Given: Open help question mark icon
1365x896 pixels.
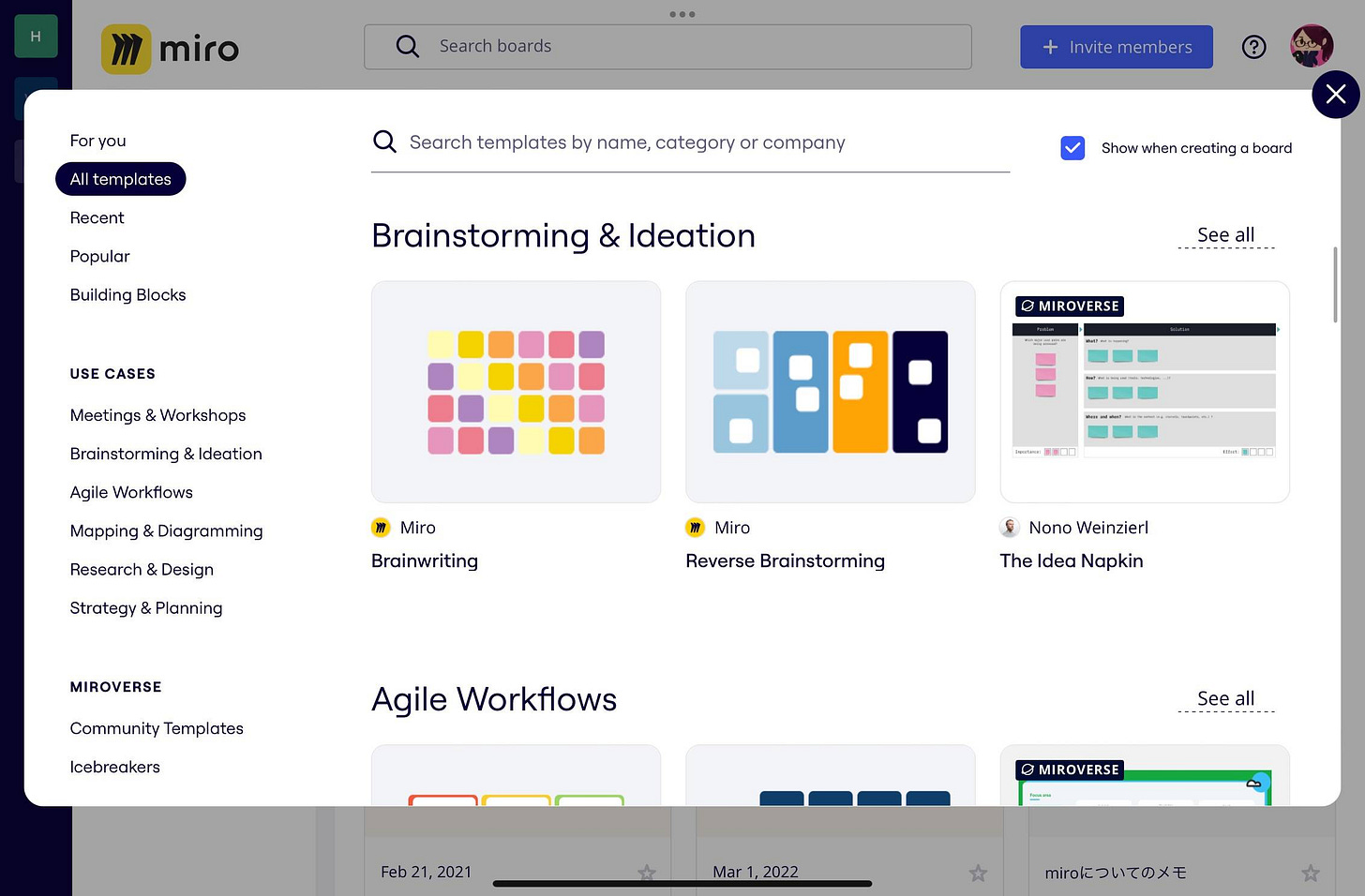Looking at the screenshot, I should (x=1253, y=47).
